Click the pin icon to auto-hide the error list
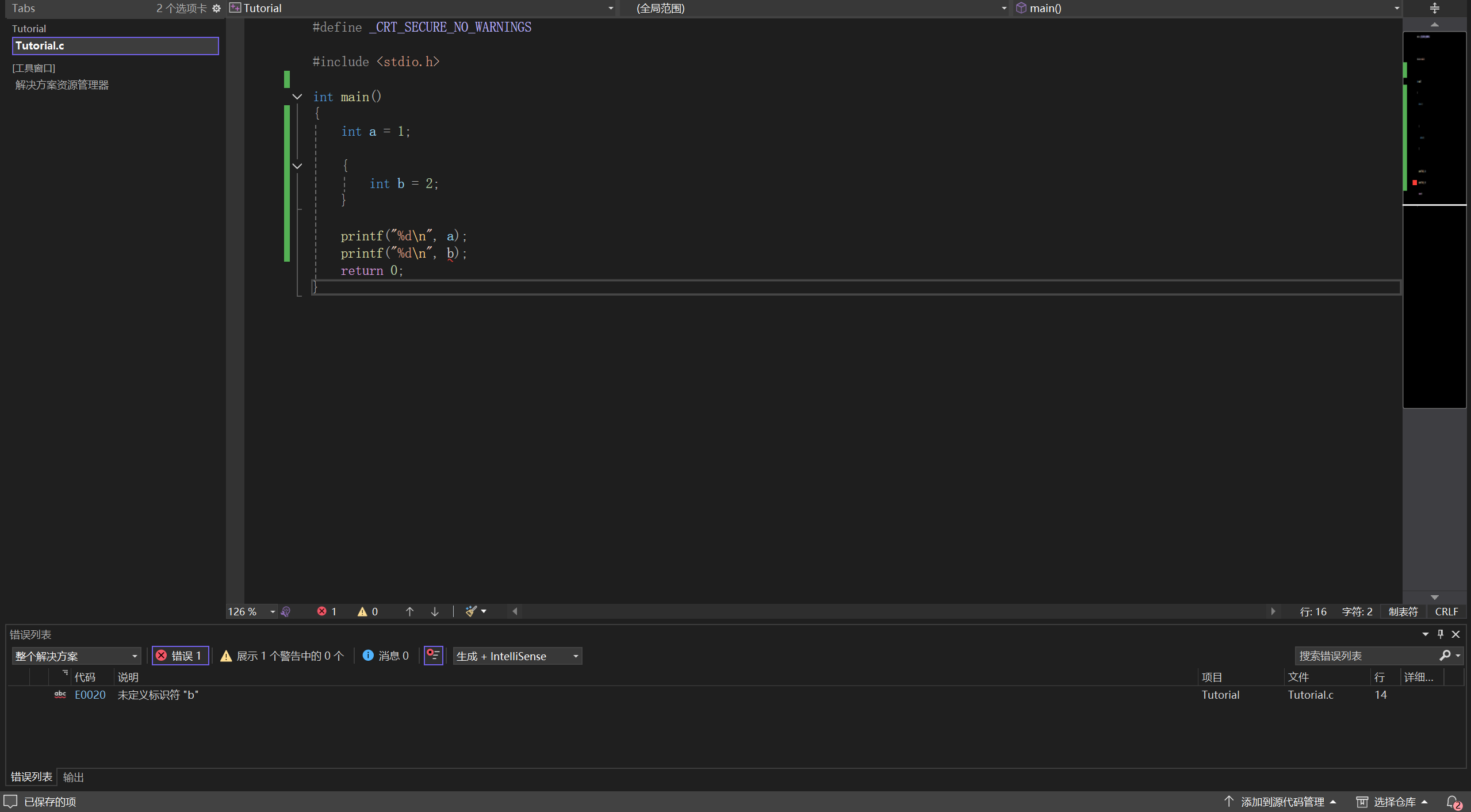Viewport: 1471px width, 812px height. click(x=1441, y=634)
